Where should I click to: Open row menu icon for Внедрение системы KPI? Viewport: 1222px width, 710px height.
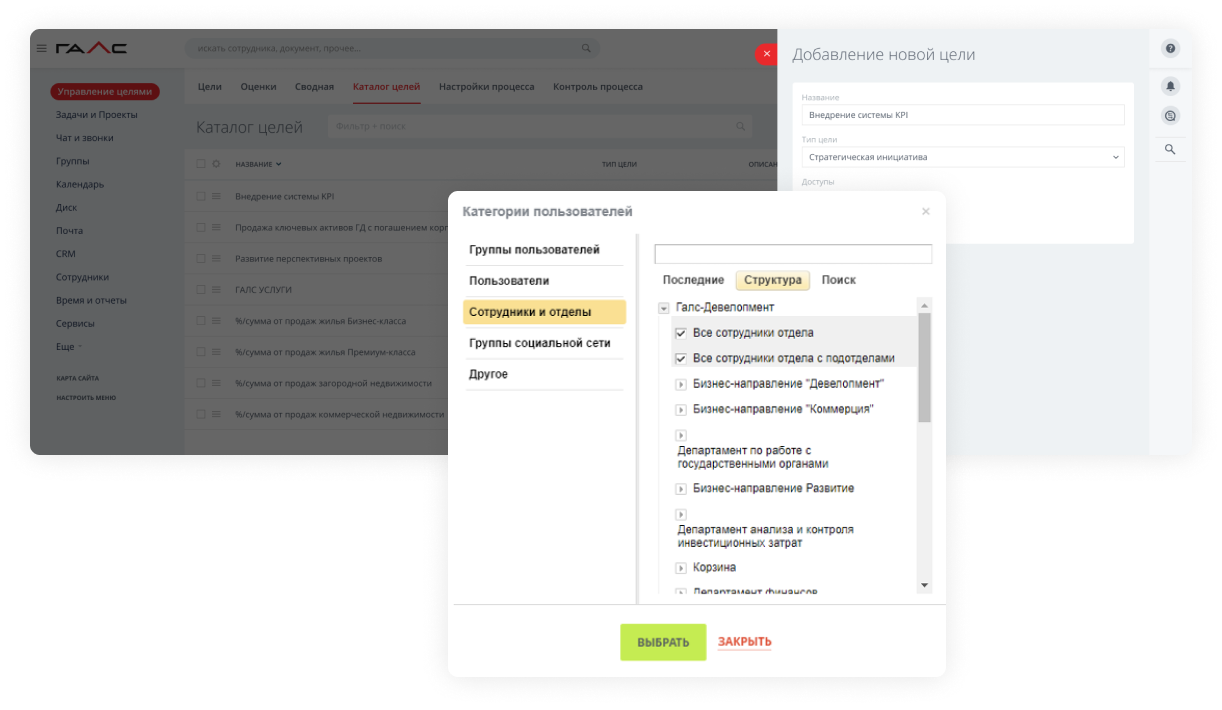[216, 196]
